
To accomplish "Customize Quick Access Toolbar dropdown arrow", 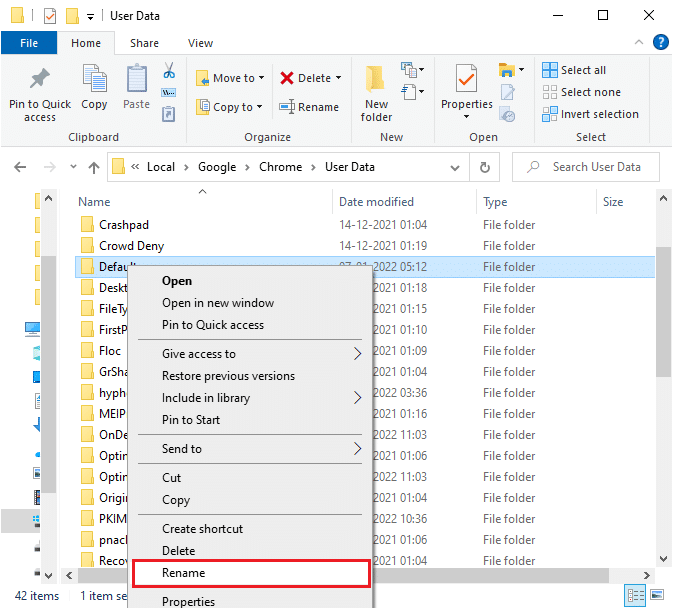I will pyautogui.click(x=90, y=17).
